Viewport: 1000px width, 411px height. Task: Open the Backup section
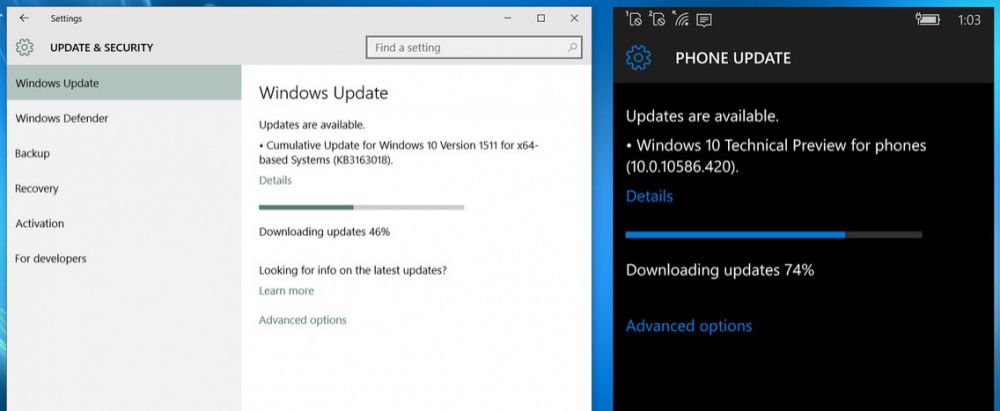click(124, 153)
